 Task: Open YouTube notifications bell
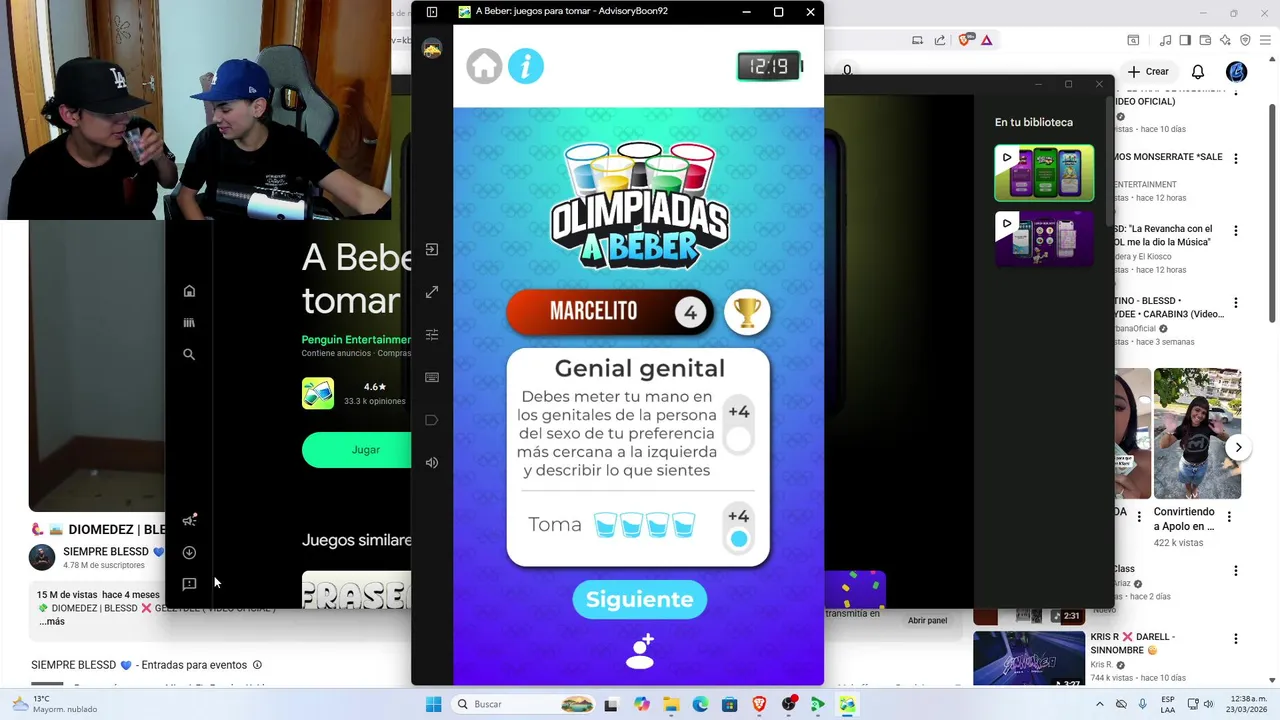[1198, 72]
